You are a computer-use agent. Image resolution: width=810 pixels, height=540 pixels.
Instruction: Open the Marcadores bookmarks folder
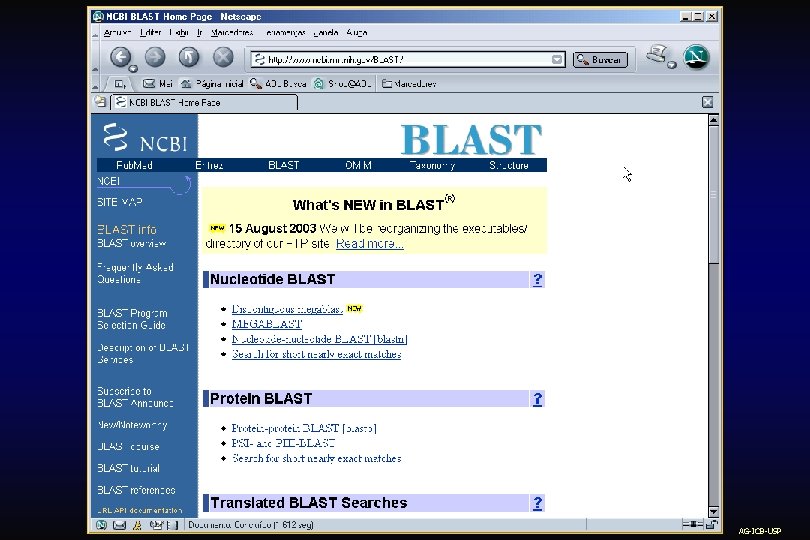click(x=409, y=84)
